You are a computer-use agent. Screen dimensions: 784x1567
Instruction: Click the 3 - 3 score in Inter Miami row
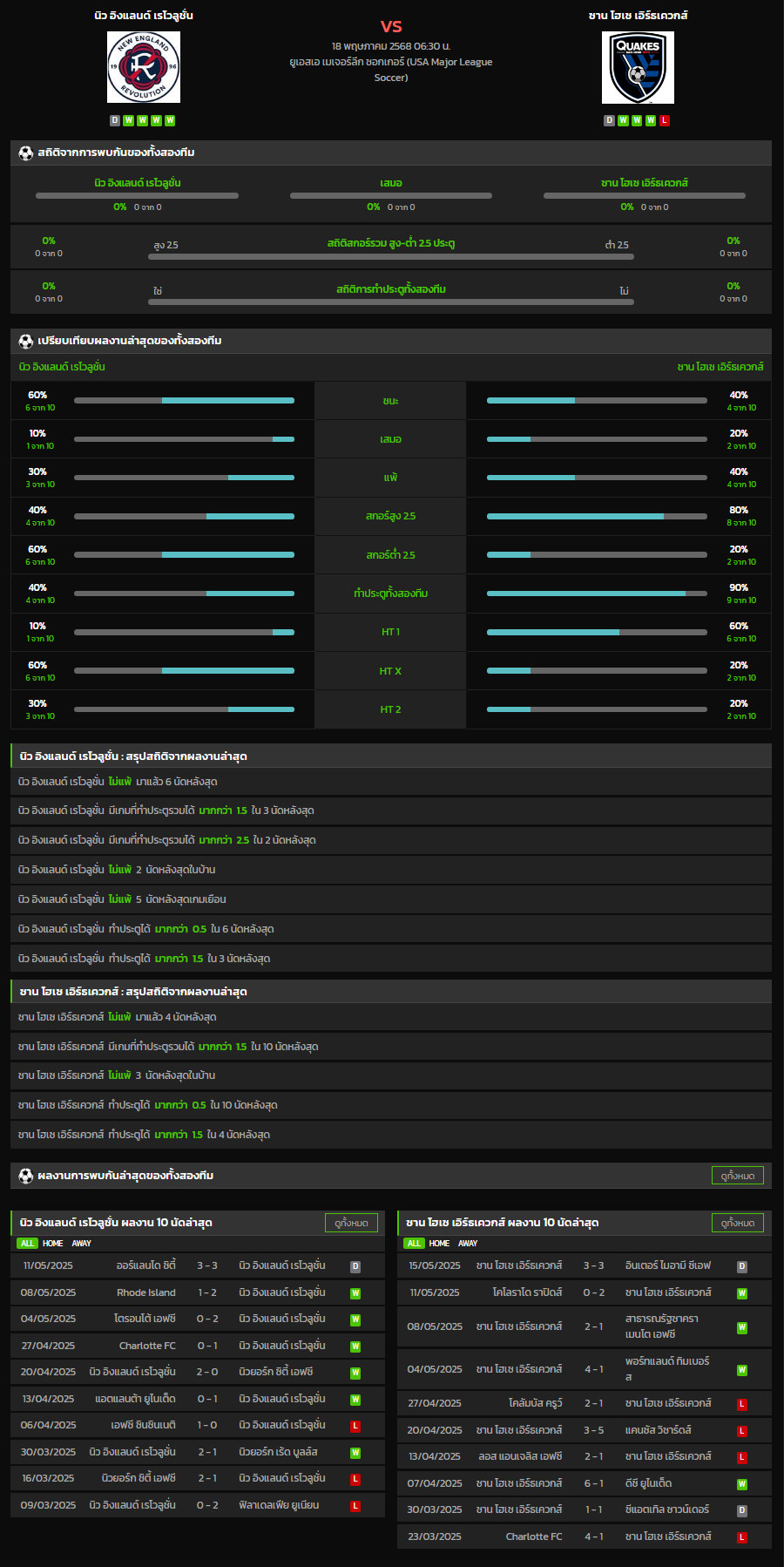pyautogui.click(x=593, y=1265)
